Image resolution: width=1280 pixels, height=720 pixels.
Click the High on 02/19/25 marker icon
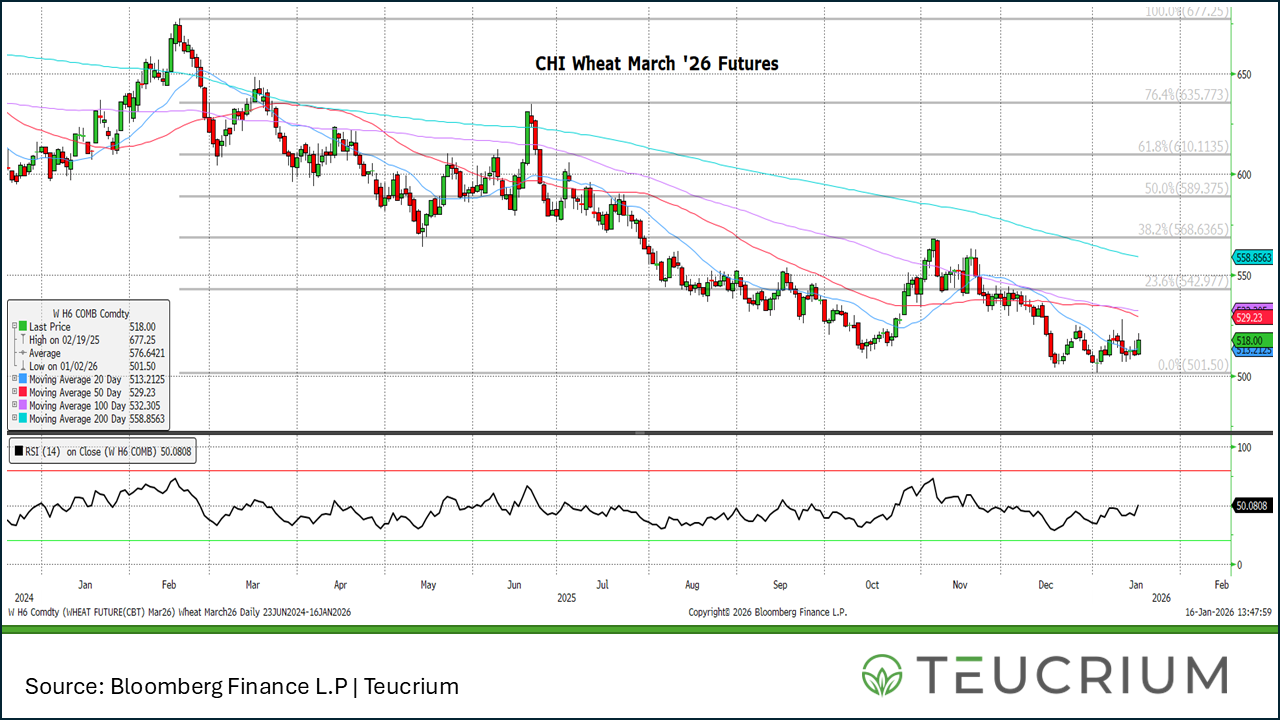[x=22, y=340]
